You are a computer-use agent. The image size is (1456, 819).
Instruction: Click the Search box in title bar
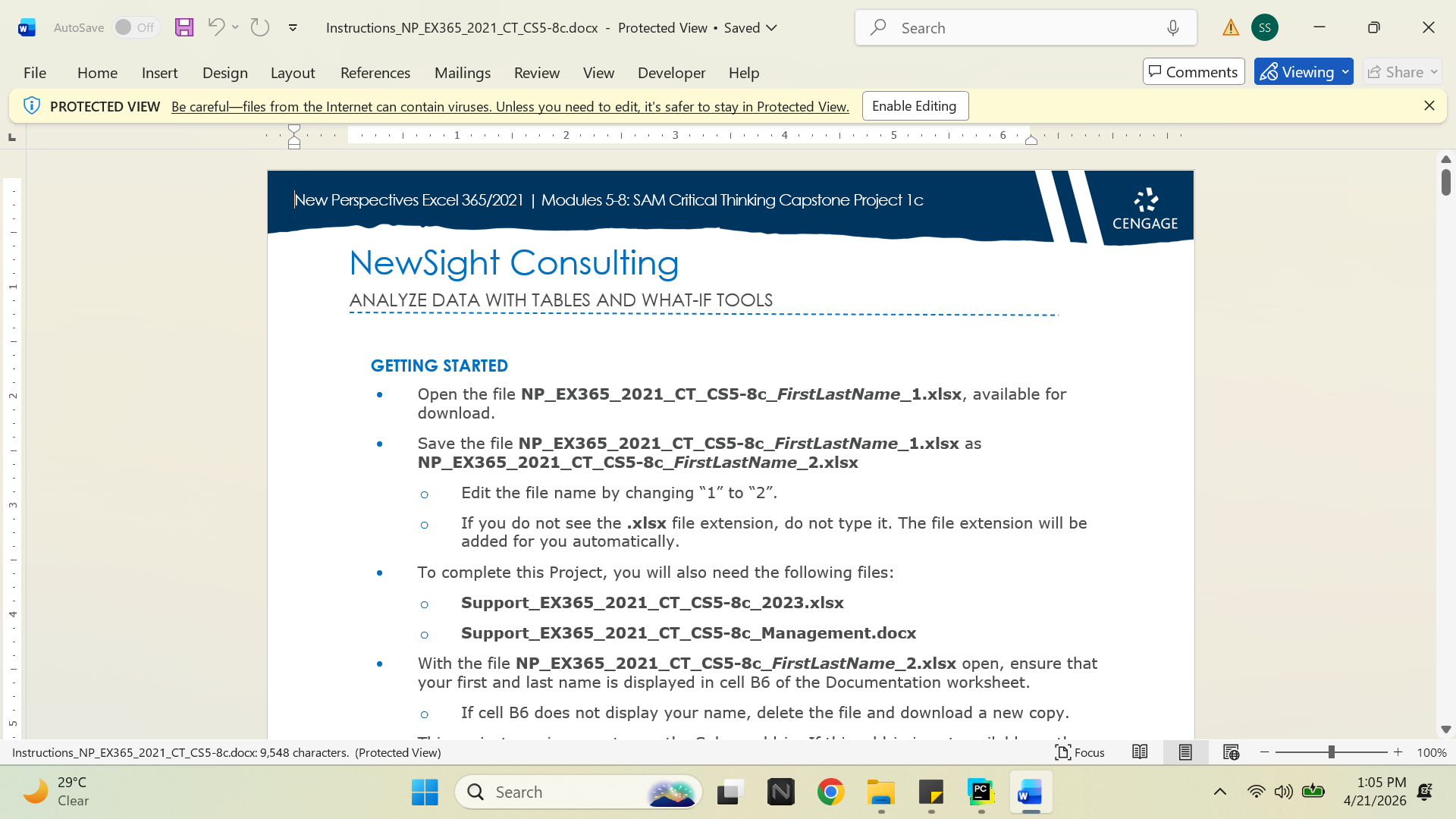tap(1025, 28)
